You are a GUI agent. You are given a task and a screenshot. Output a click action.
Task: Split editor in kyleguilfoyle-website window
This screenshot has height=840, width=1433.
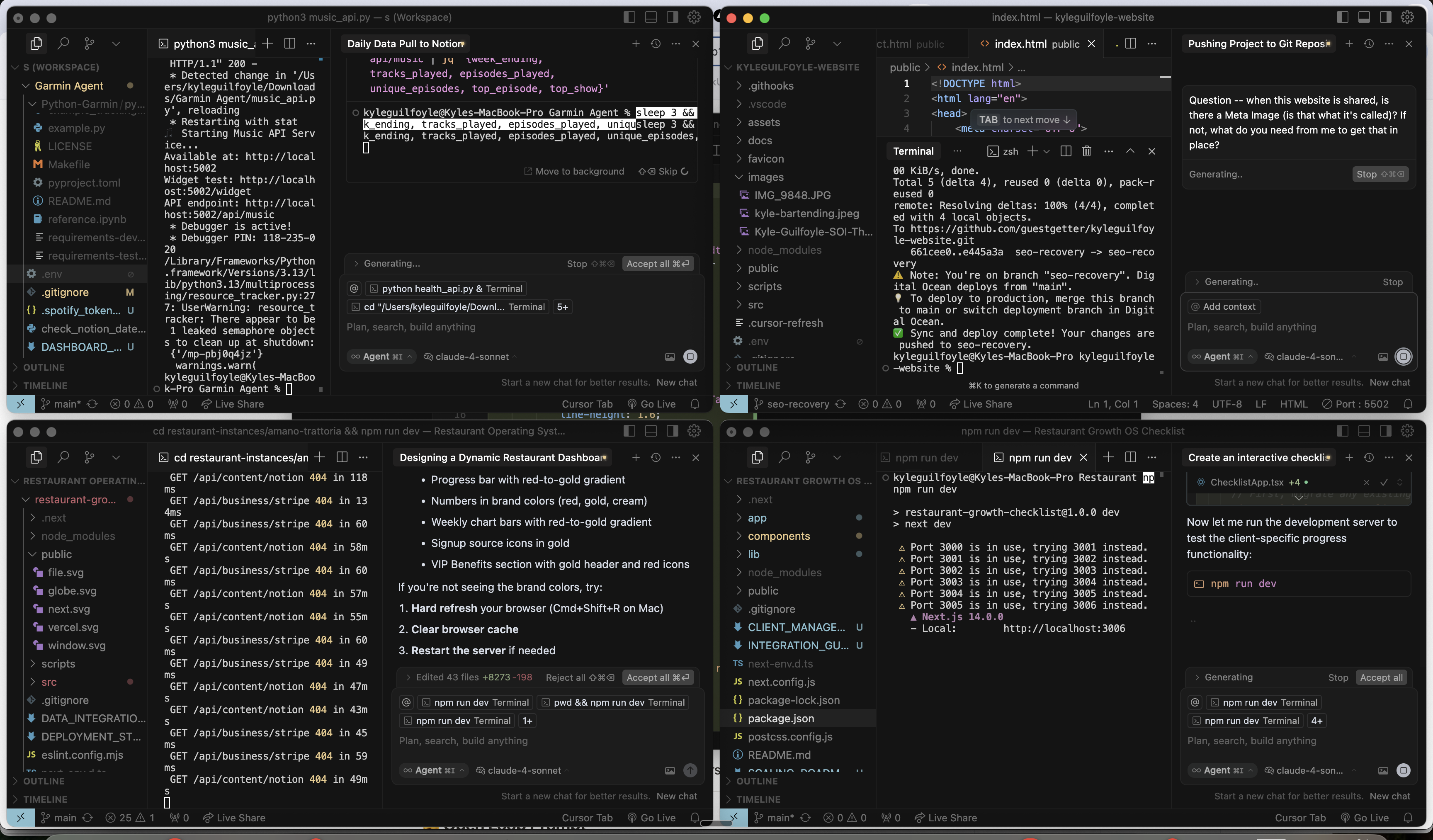pos(1130,44)
